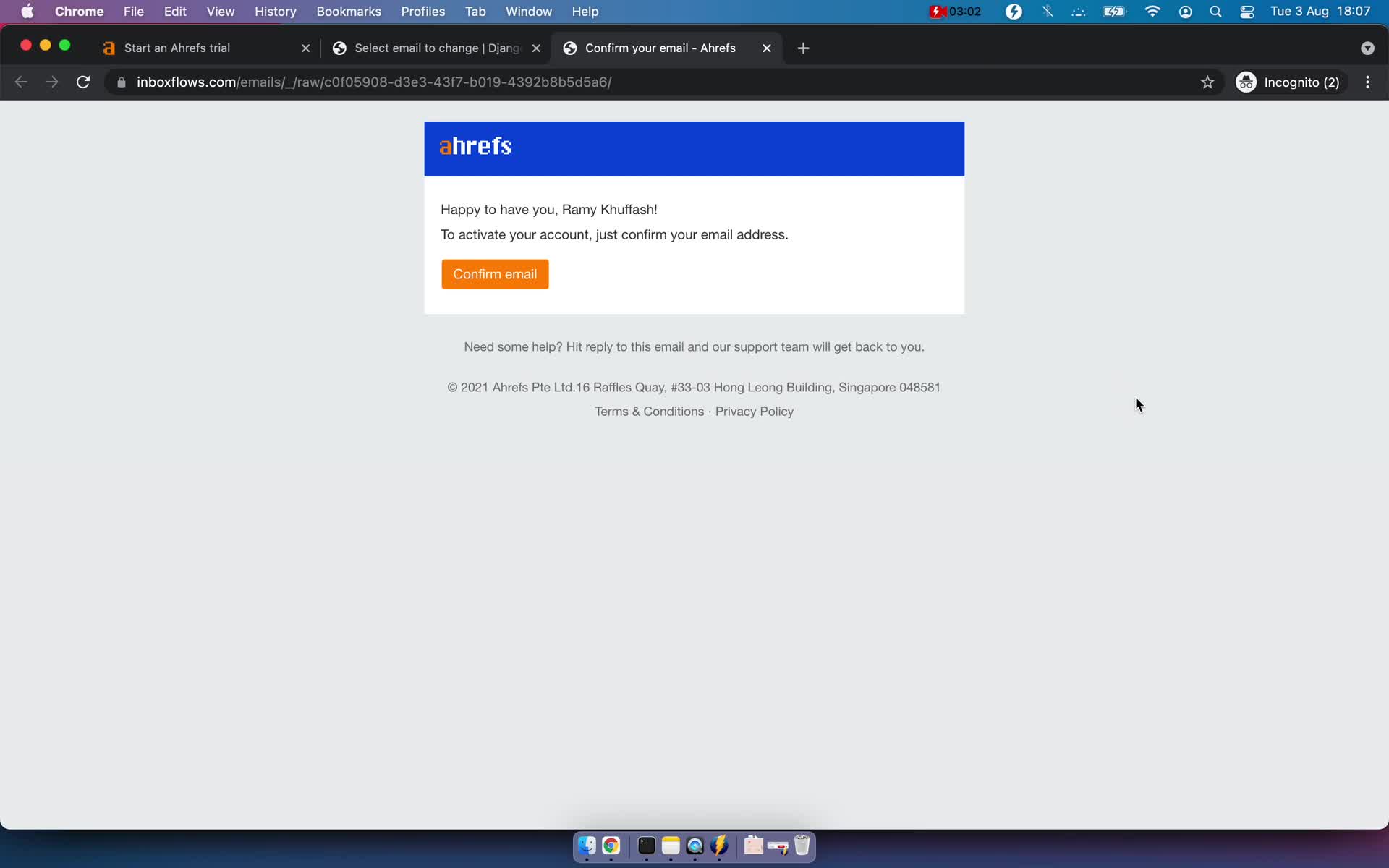Click the bookmark star icon

[1208, 82]
